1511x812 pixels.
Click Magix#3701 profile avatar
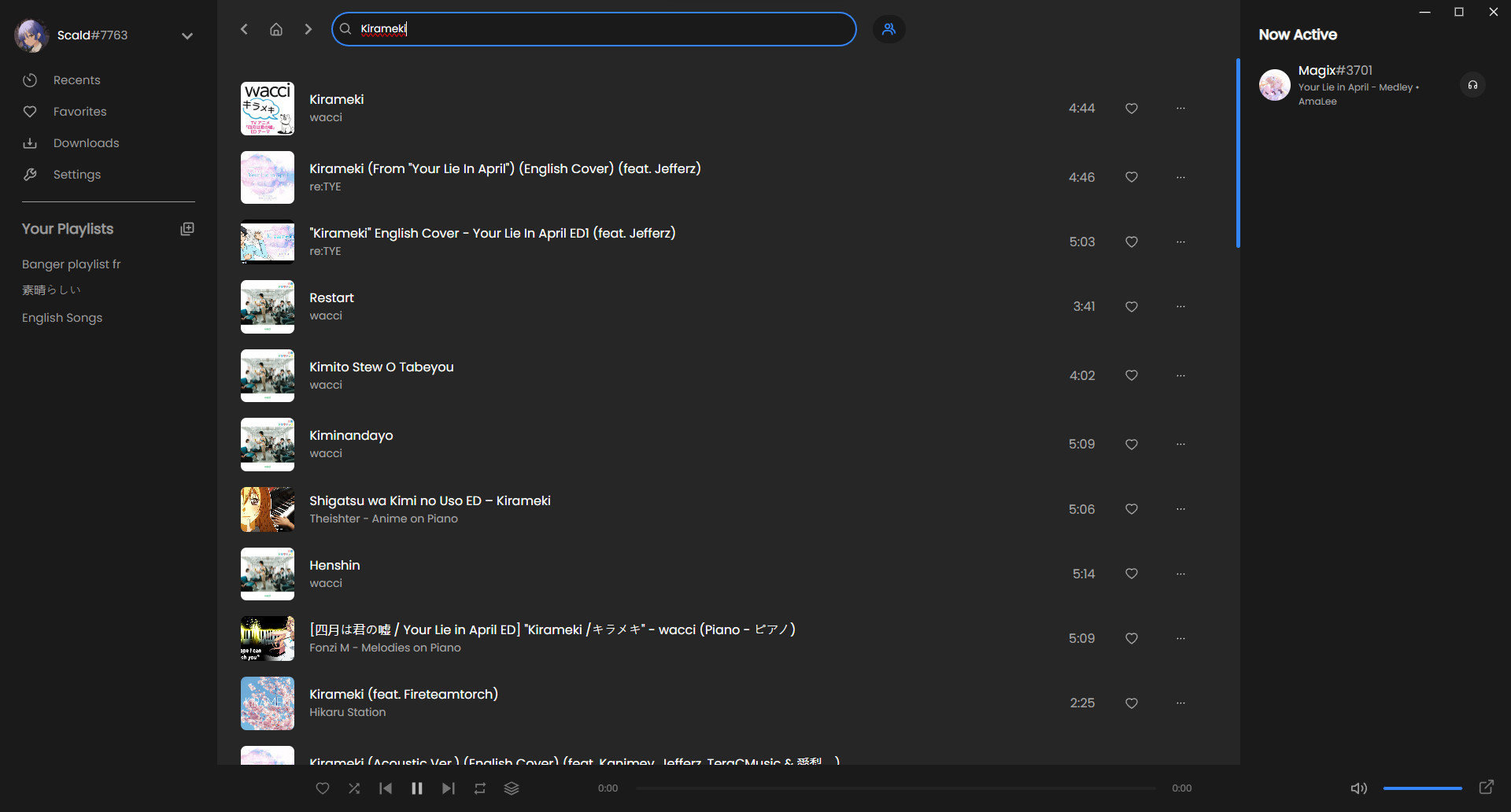click(x=1275, y=85)
